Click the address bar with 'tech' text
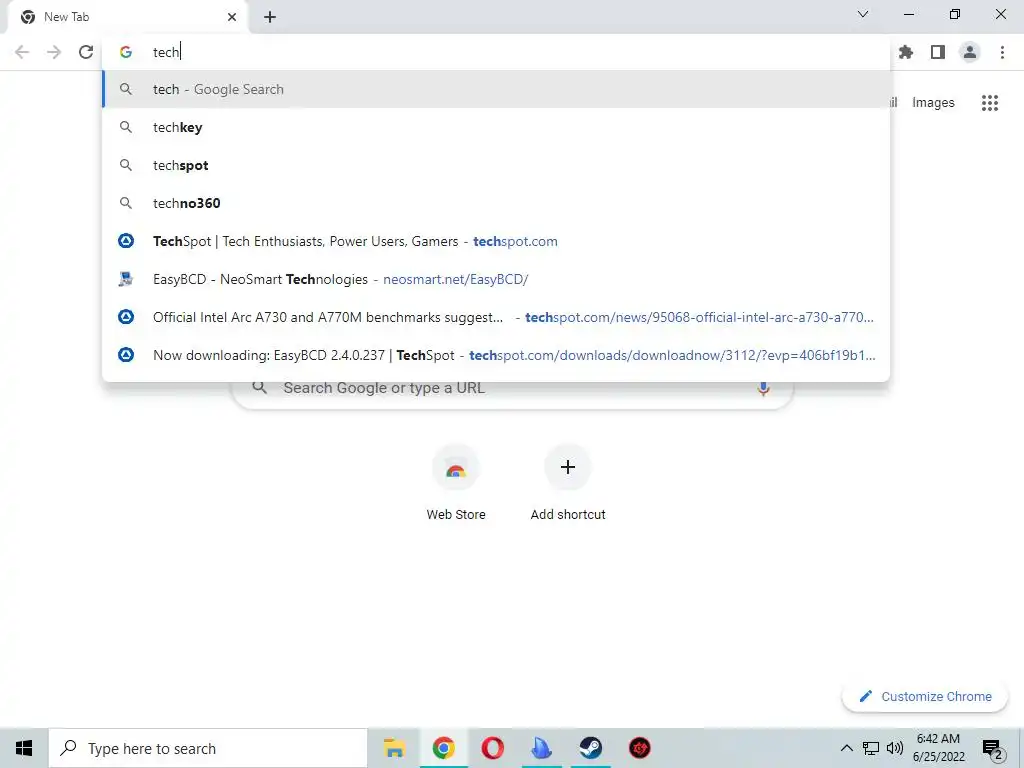1024x768 pixels. pyautogui.click(x=496, y=52)
